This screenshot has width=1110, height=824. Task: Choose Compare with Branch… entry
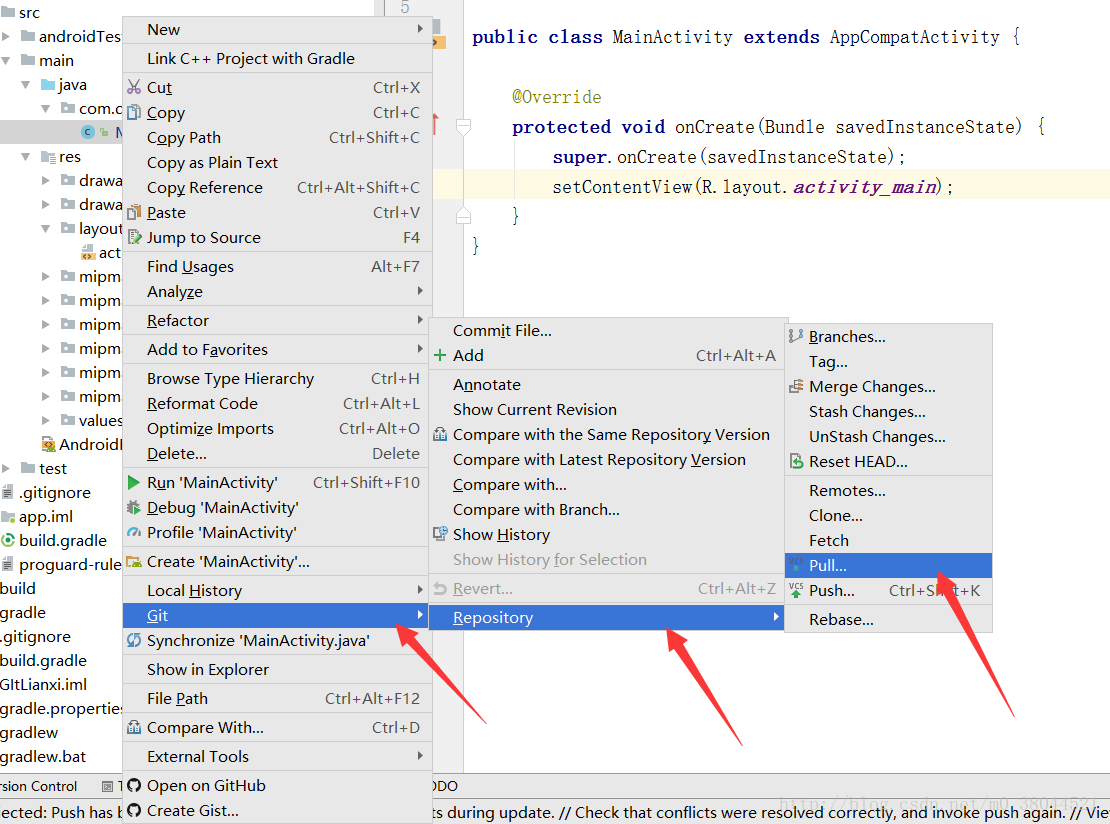(607, 510)
